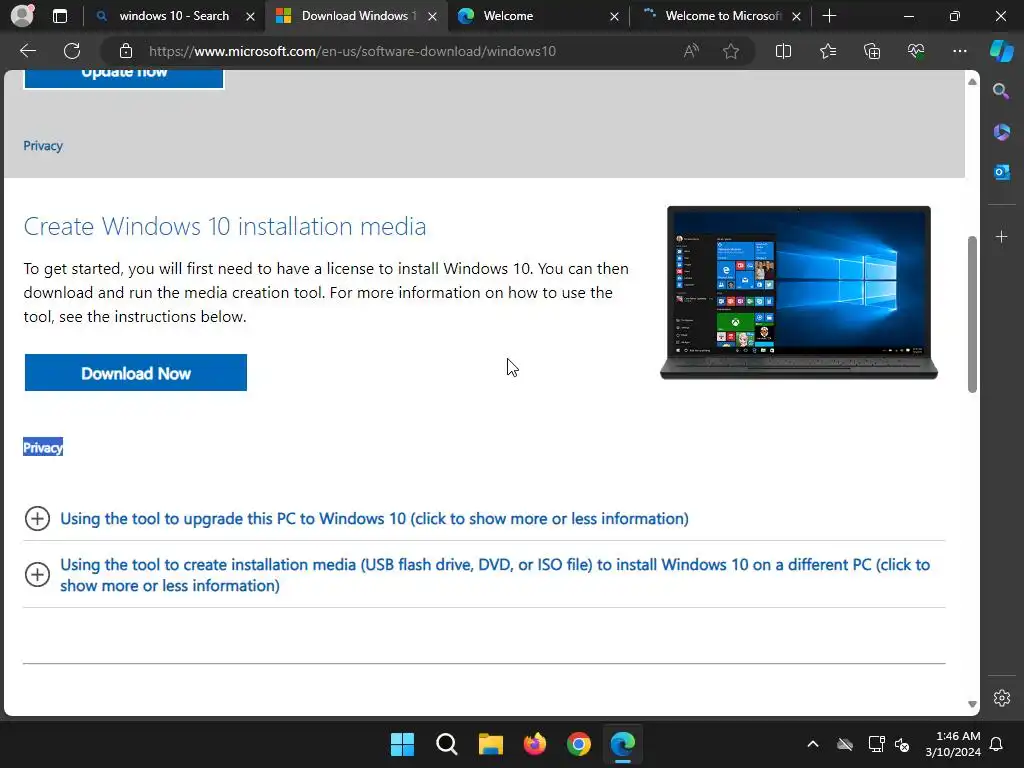Viewport: 1024px width, 768px height.
Task: Open Windows Start menu
Action: 402,744
